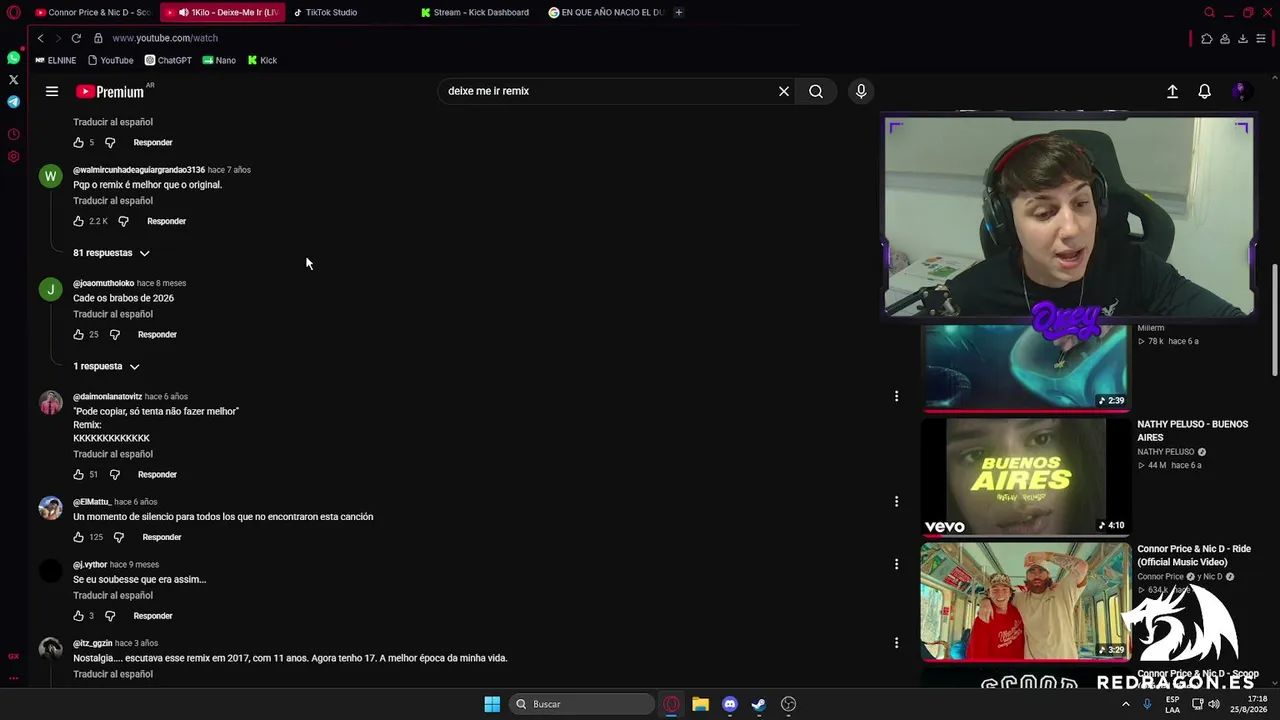Open the NATHY PELUSO - BUENOS AIRES title
1280x720 pixels.
tap(1192, 431)
